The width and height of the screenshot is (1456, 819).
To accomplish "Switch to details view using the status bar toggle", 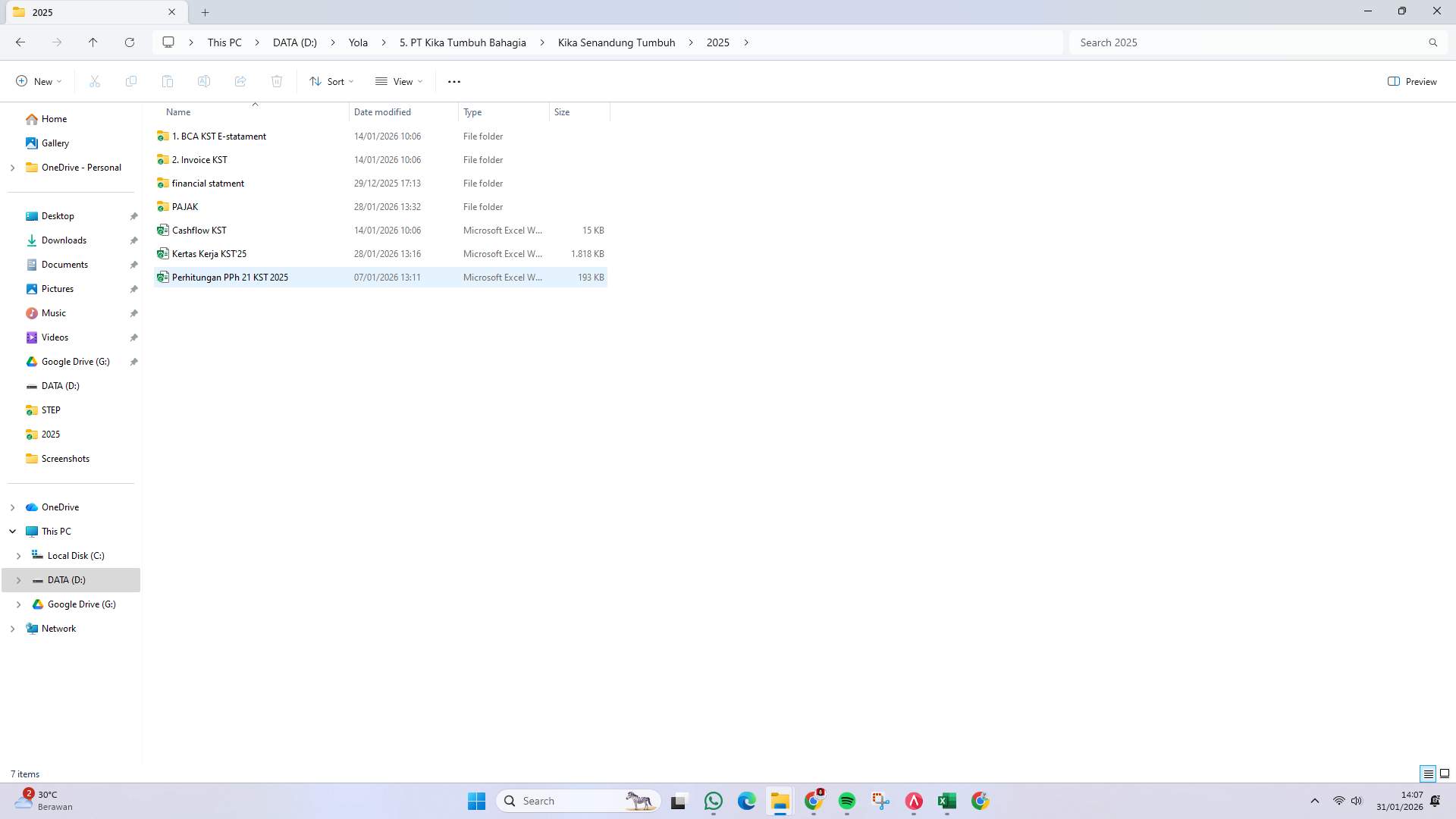I will coord(1428,773).
